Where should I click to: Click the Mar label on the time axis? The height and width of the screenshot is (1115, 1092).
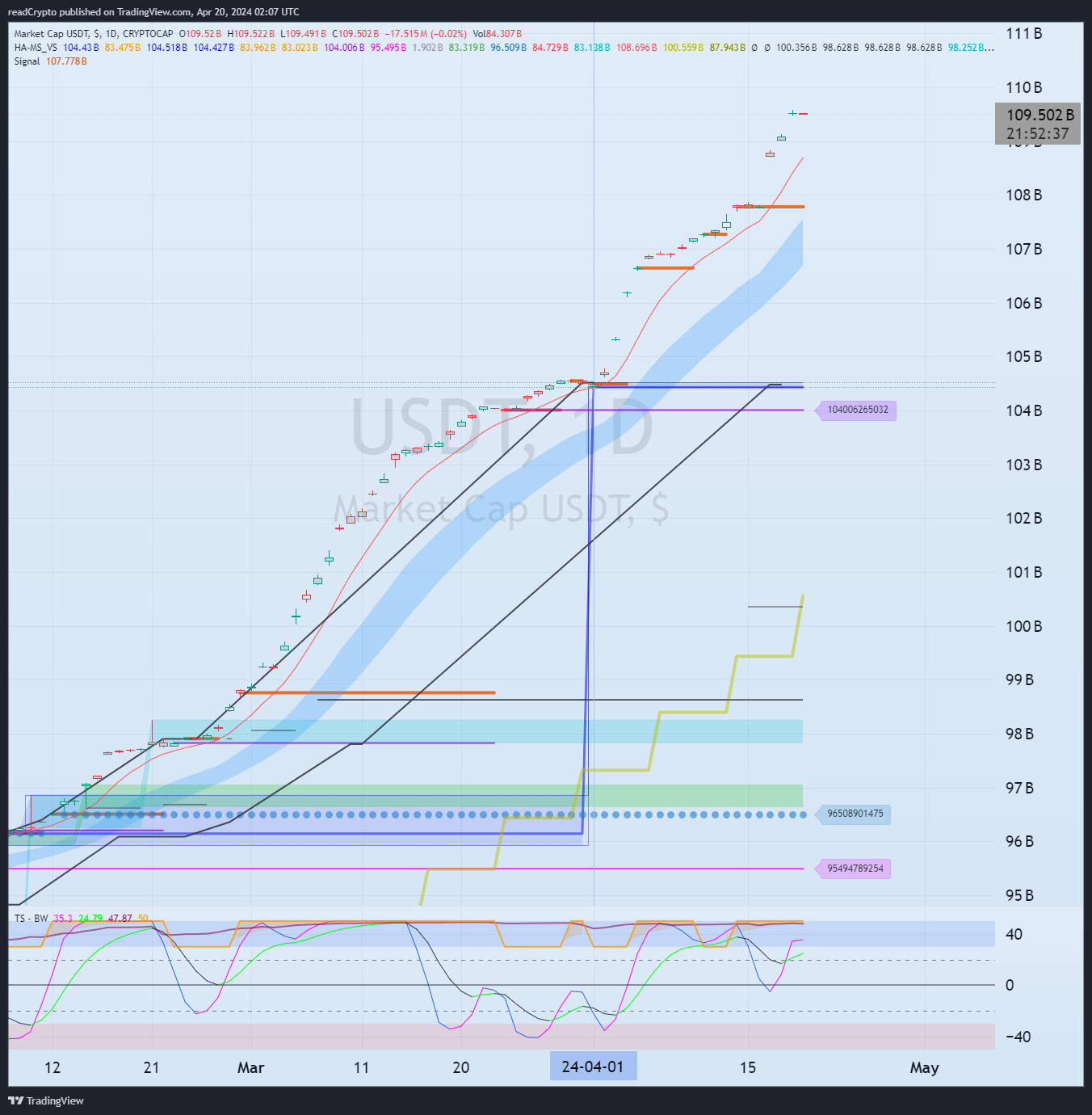coord(251,1068)
